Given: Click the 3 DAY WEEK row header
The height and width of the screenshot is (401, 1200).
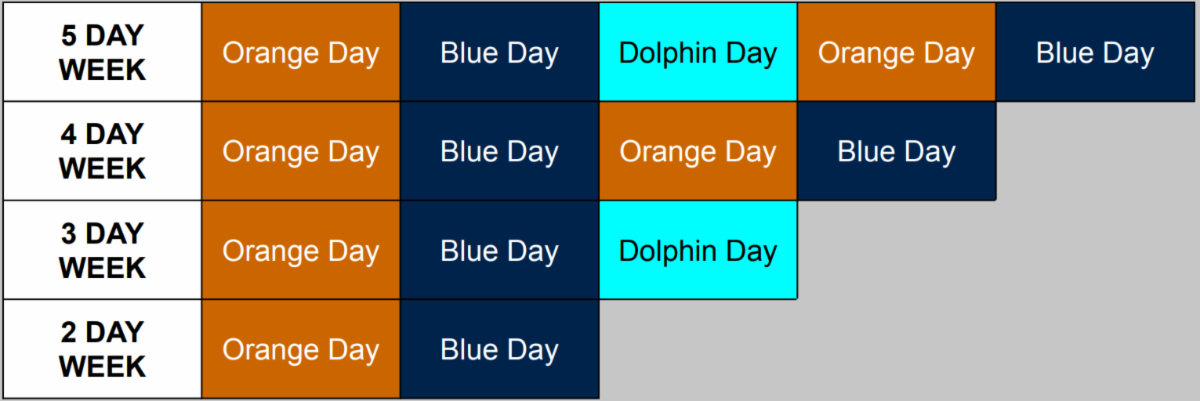Looking at the screenshot, I should pyautogui.click(x=102, y=250).
